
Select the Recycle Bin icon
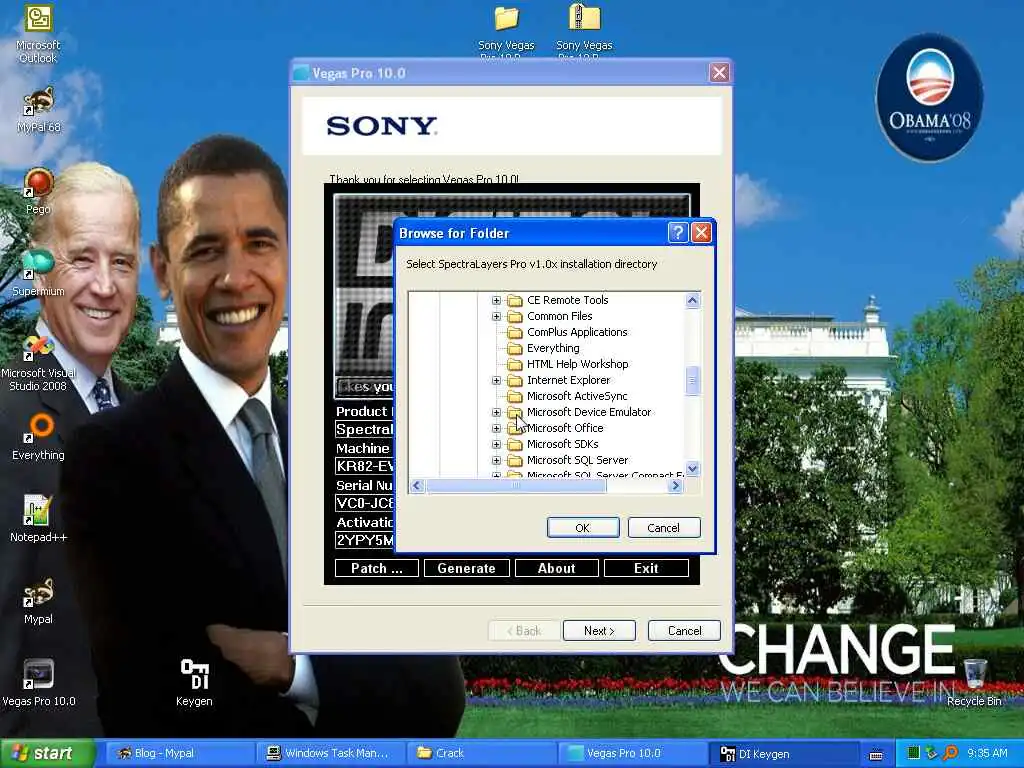pos(974,683)
